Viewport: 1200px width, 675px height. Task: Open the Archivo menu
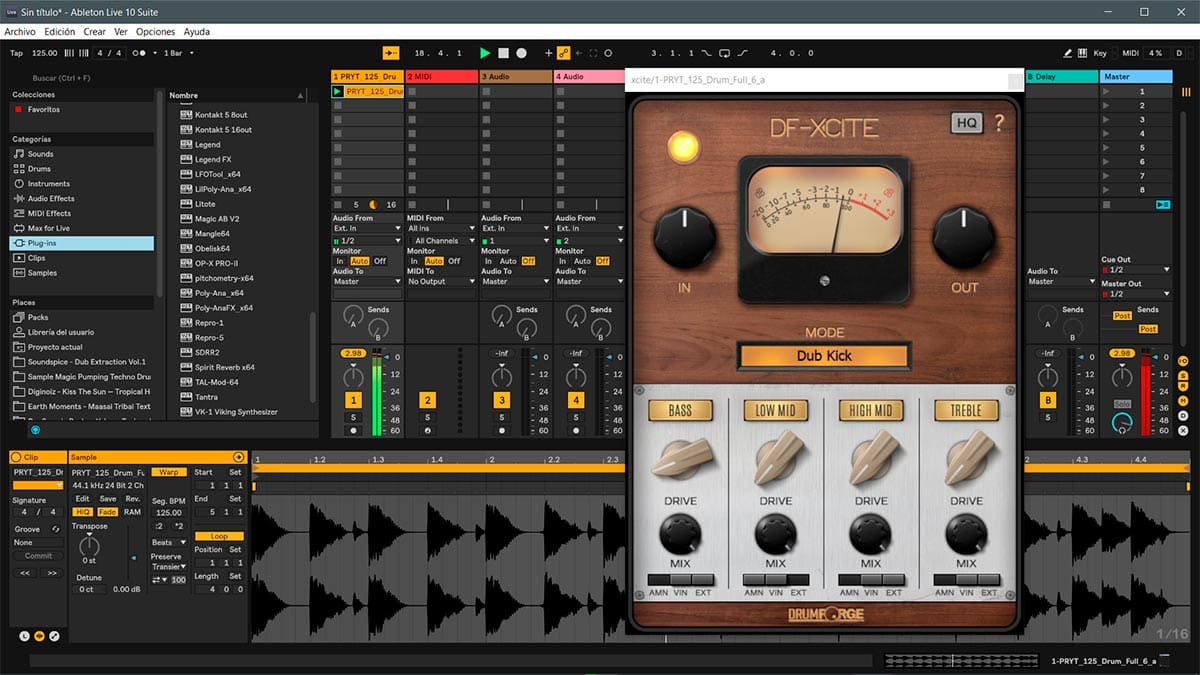pyautogui.click(x=19, y=32)
